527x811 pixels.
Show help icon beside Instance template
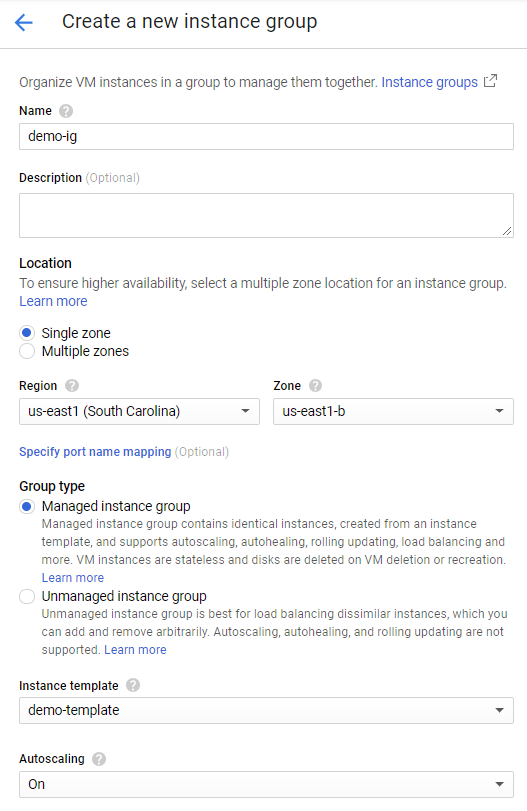tap(133, 685)
